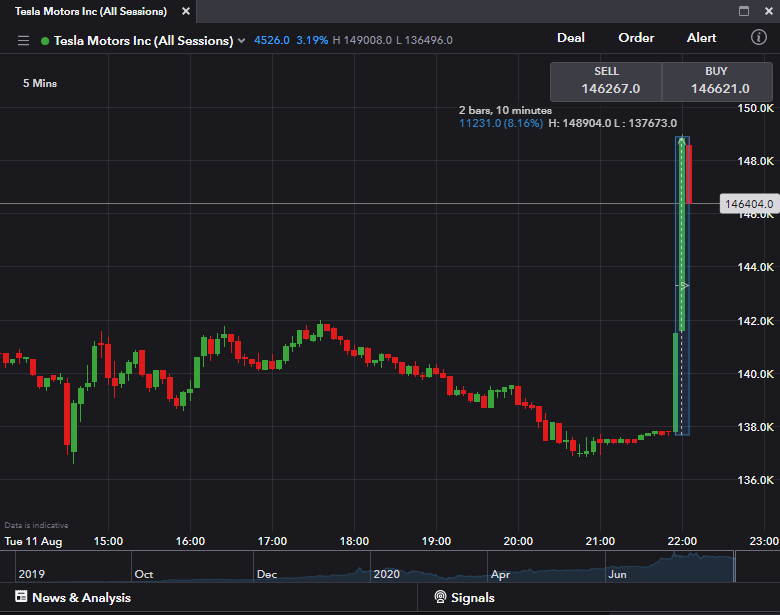Click the 3.19% change value
The width and height of the screenshot is (780, 615).
tap(312, 40)
